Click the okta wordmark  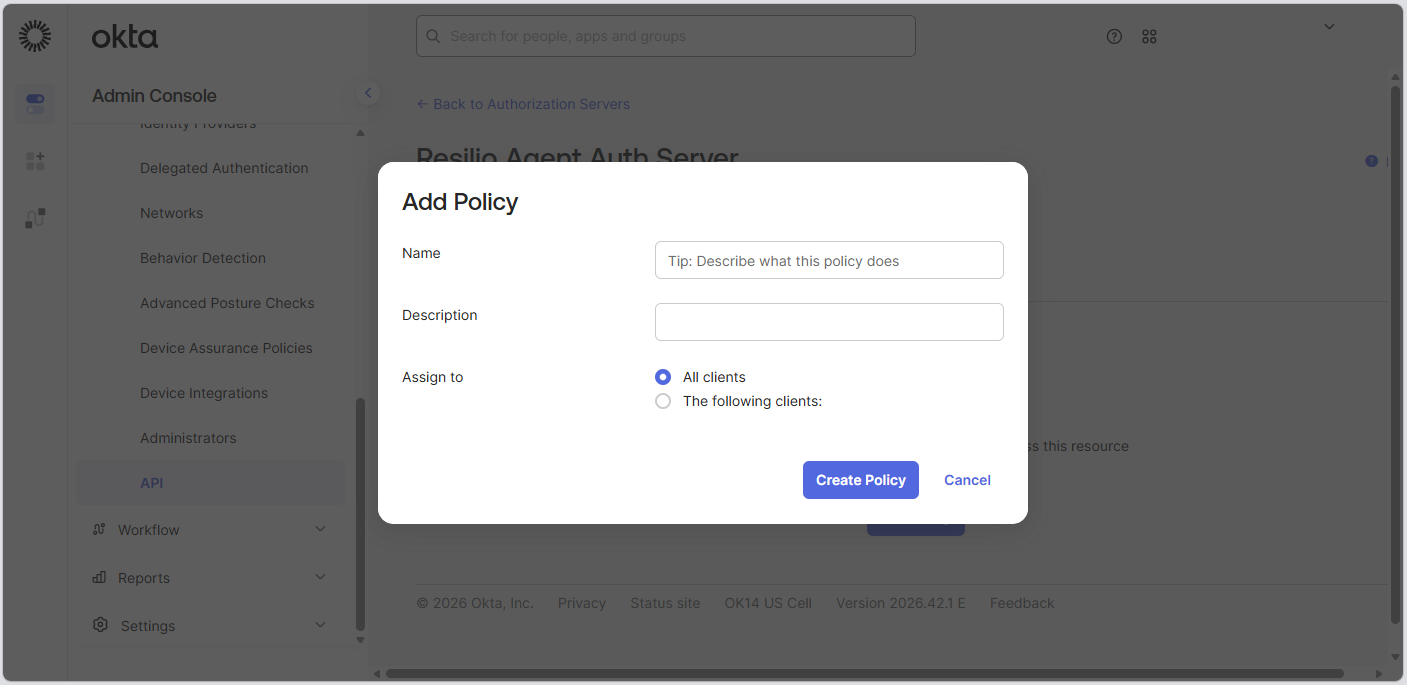(125, 38)
